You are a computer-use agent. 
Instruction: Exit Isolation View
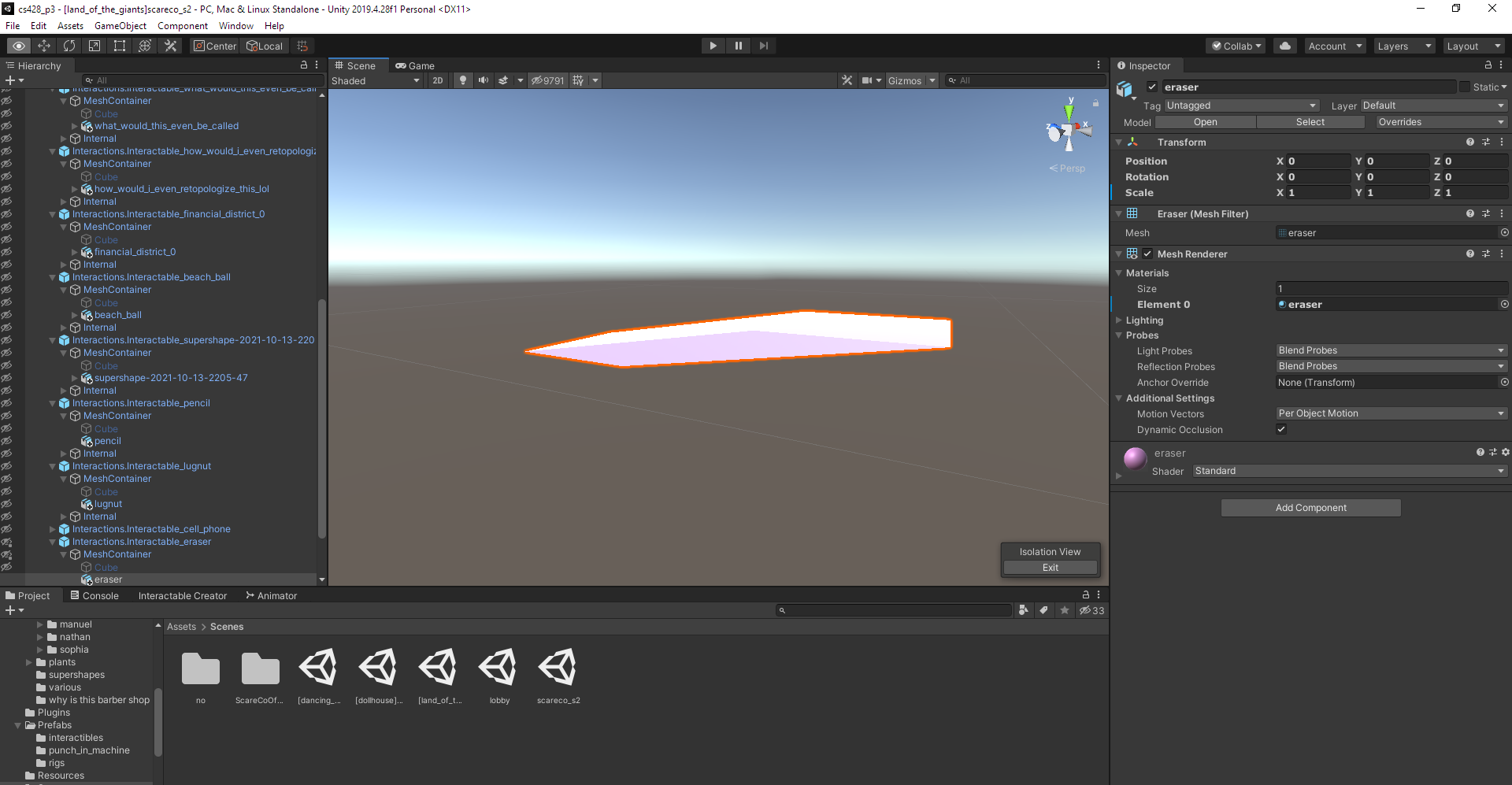click(x=1051, y=568)
